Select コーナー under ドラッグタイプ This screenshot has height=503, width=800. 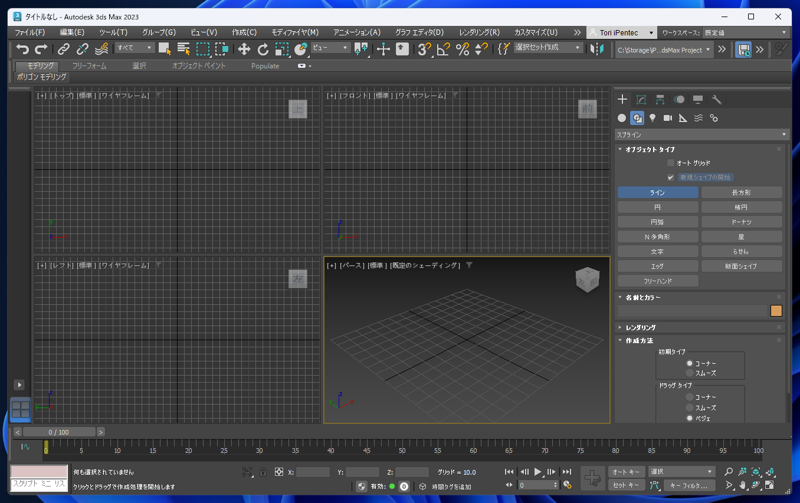[690, 397]
